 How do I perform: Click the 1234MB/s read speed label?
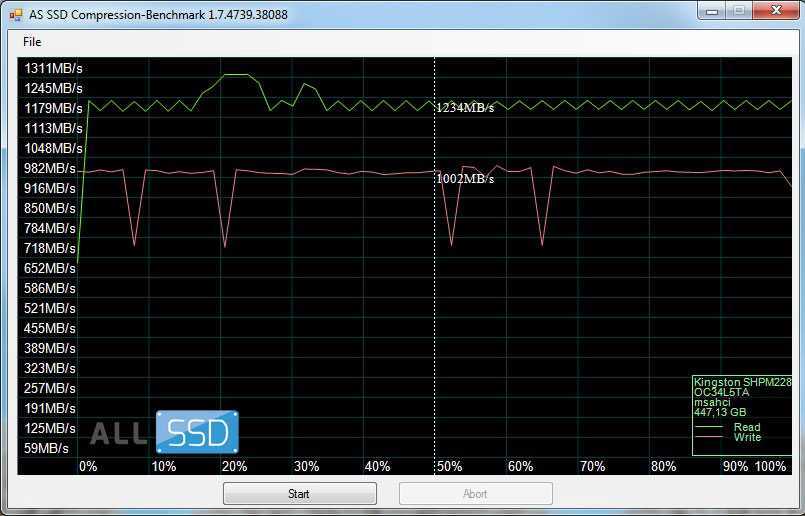(x=465, y=108)
